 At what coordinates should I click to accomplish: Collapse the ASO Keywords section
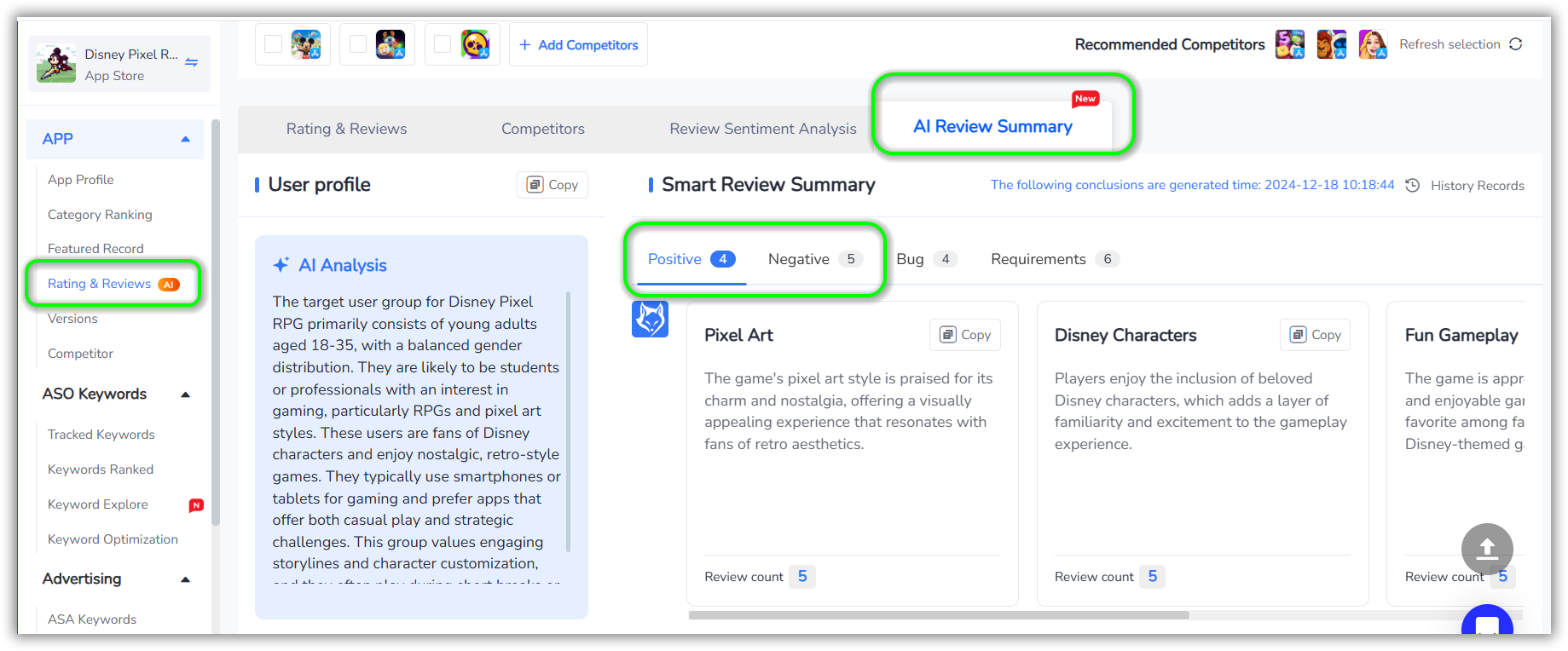point(185,394)
